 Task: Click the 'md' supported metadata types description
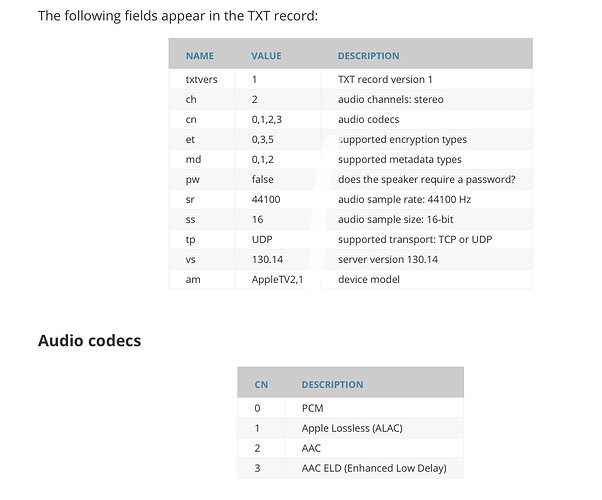tap(400, 159)
